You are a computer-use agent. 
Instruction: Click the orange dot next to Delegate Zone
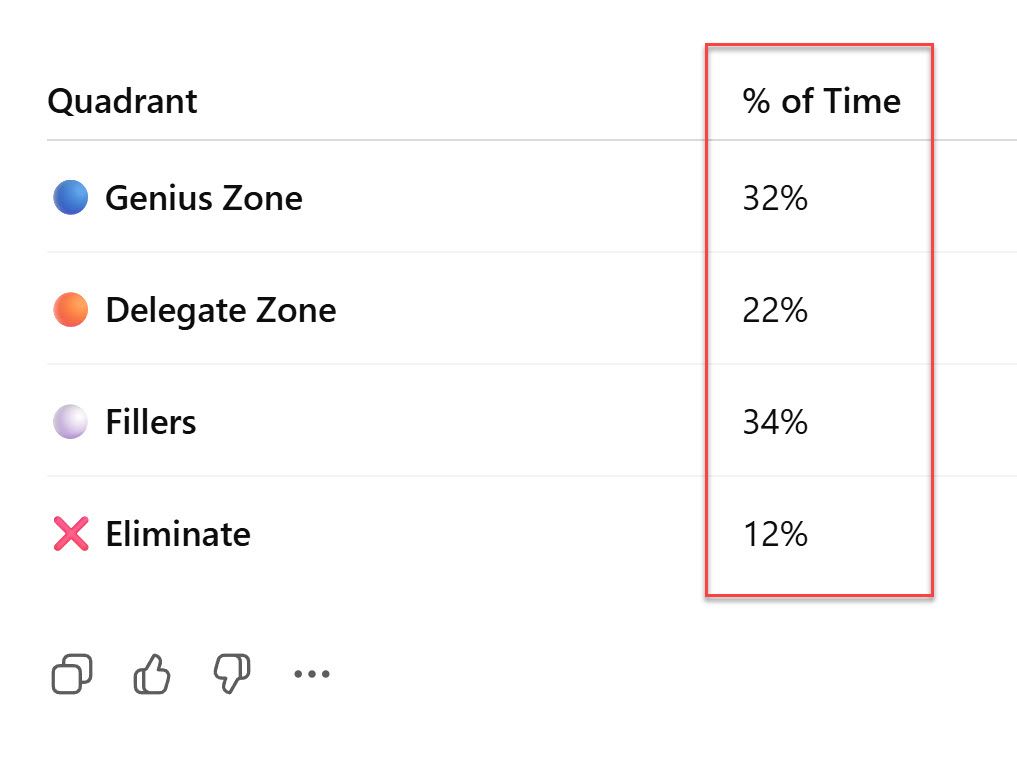tap(68, 310)
